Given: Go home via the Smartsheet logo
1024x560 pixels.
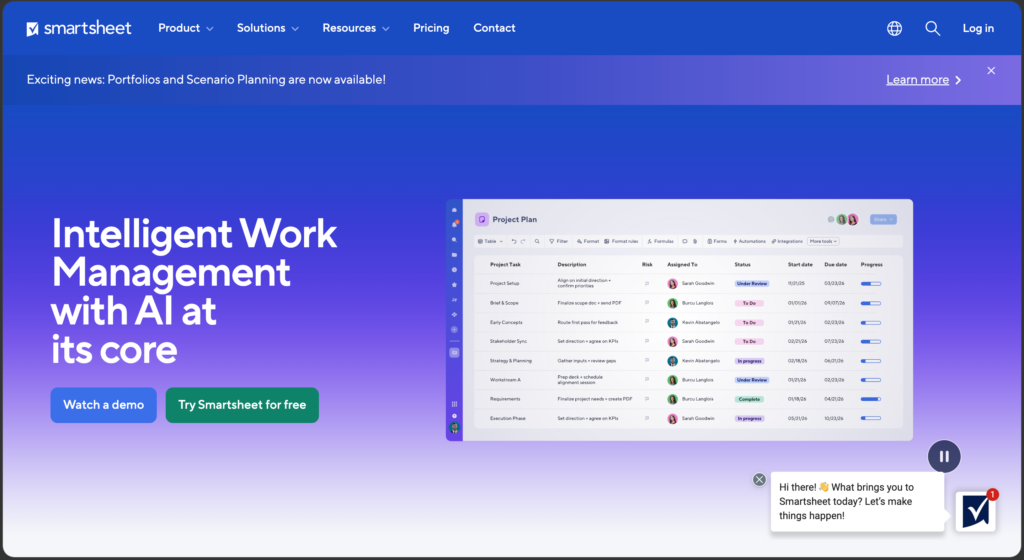Looking at the screenshot, I should (79, 28).
